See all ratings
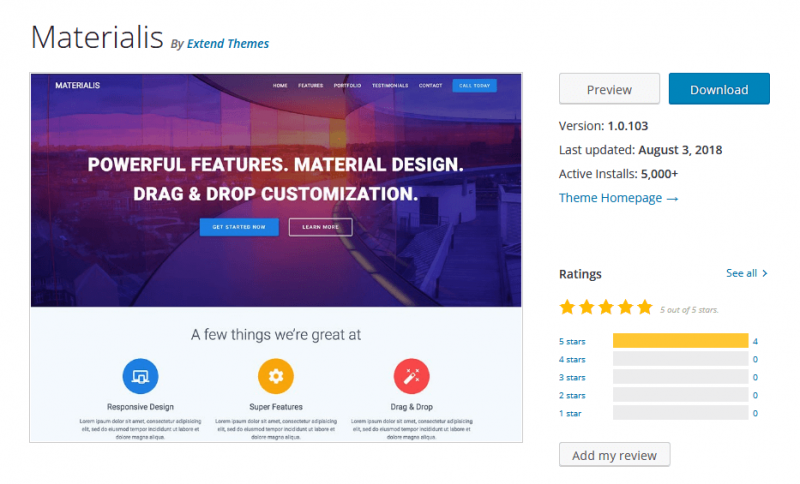This screenshot has height=484, width=800. coord(746,273)
